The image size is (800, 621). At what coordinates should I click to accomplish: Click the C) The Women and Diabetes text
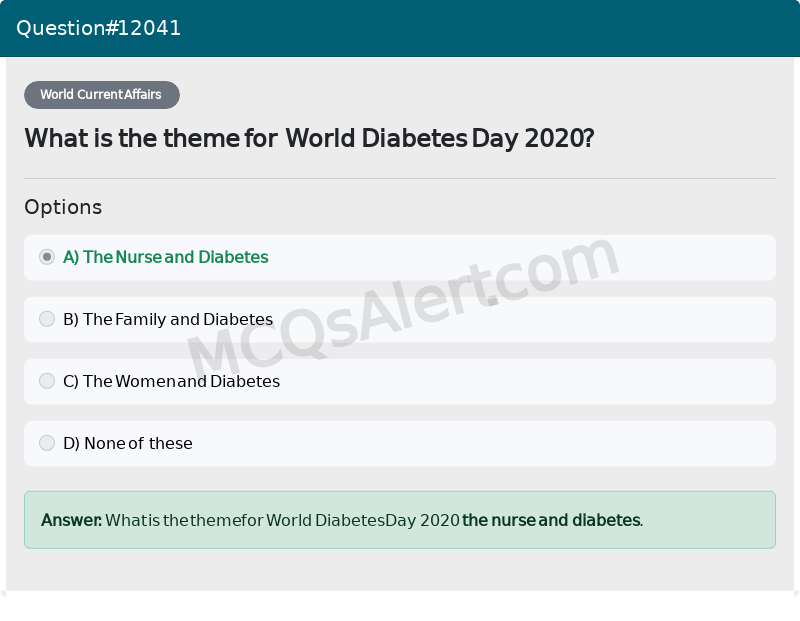pyautogui.click(x=171, y=381)
